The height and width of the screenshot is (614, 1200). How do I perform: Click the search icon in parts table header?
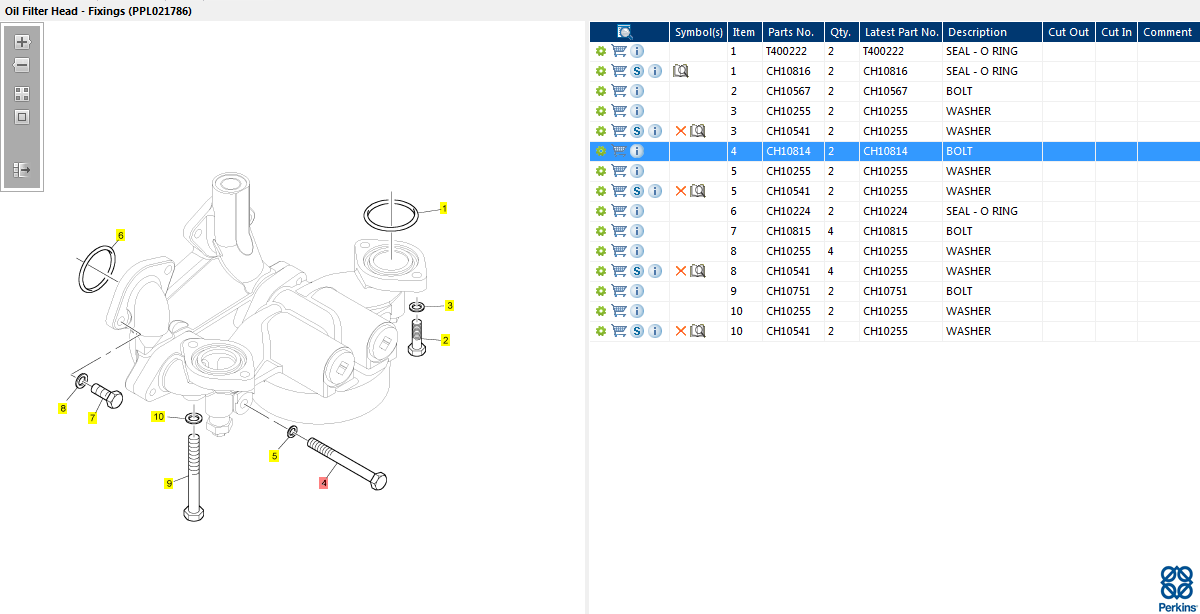[x=625, y=32]
